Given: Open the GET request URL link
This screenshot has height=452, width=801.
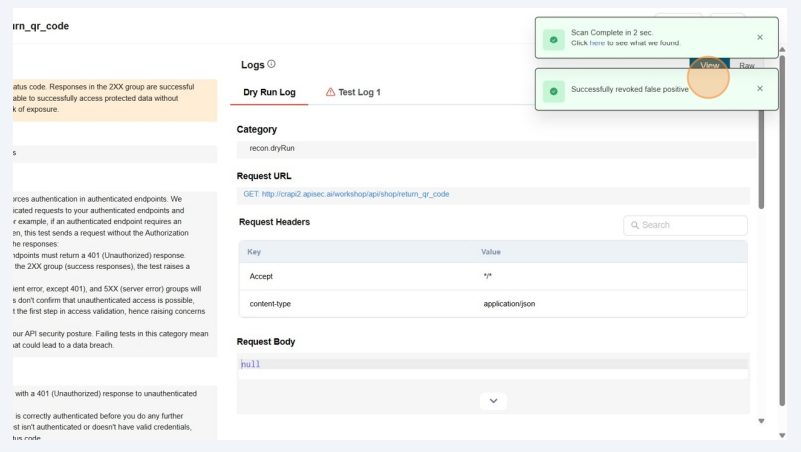Looking at the screenshot, I should (x=346, y=194).
